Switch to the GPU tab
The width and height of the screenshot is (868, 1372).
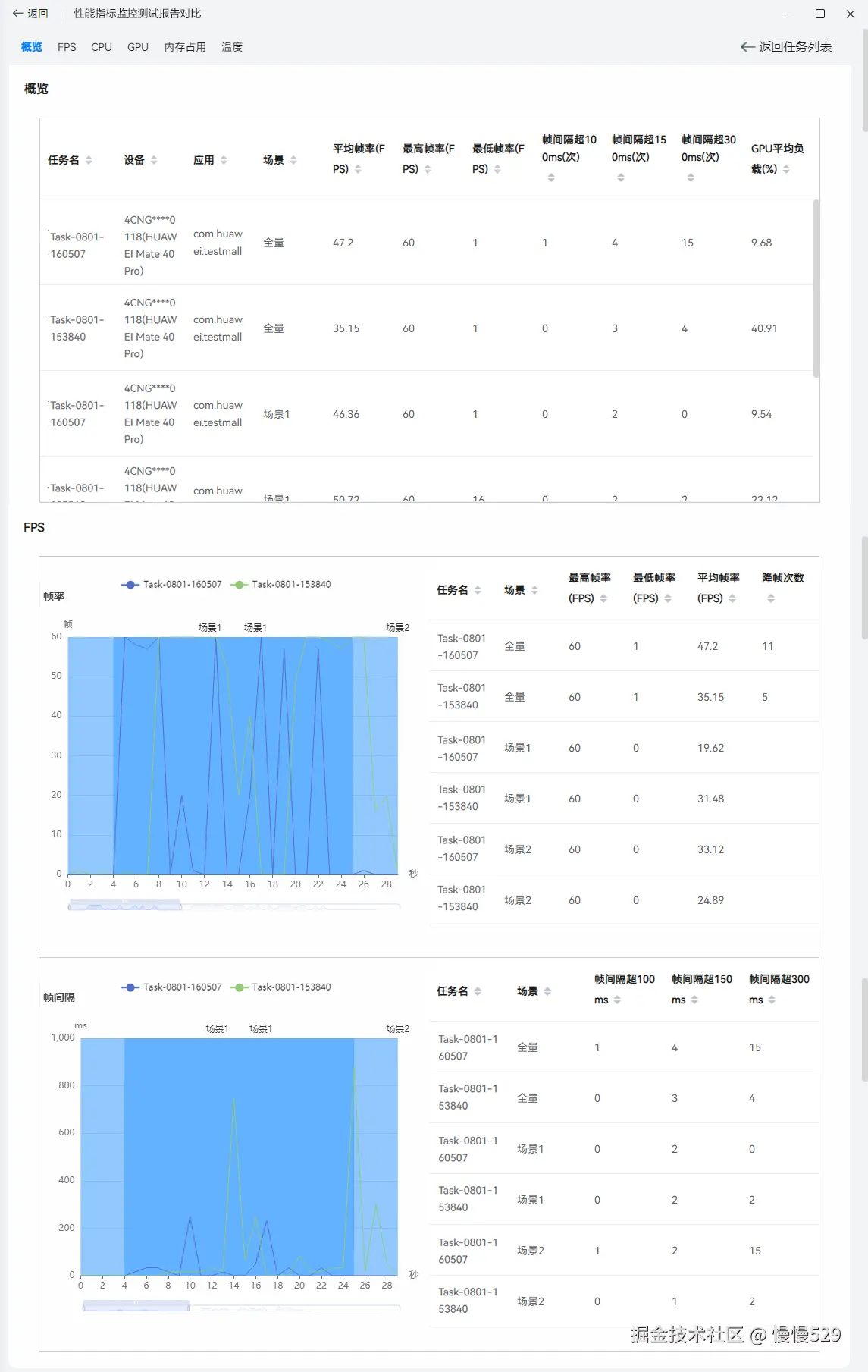click(138, 47)
